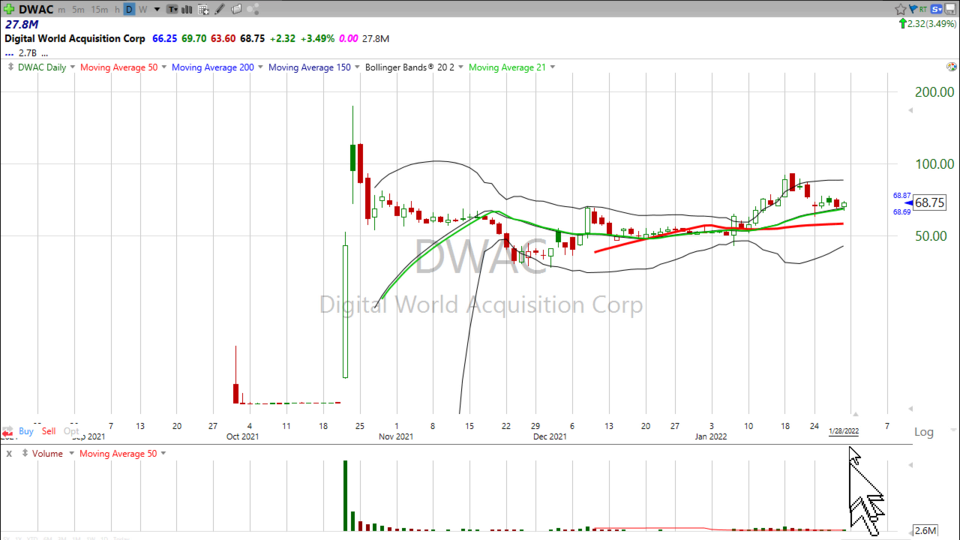Viewport: 960px width, 540px height.
Task: Select the Daily 'D' timeframe button
Action: click(129, 10)
